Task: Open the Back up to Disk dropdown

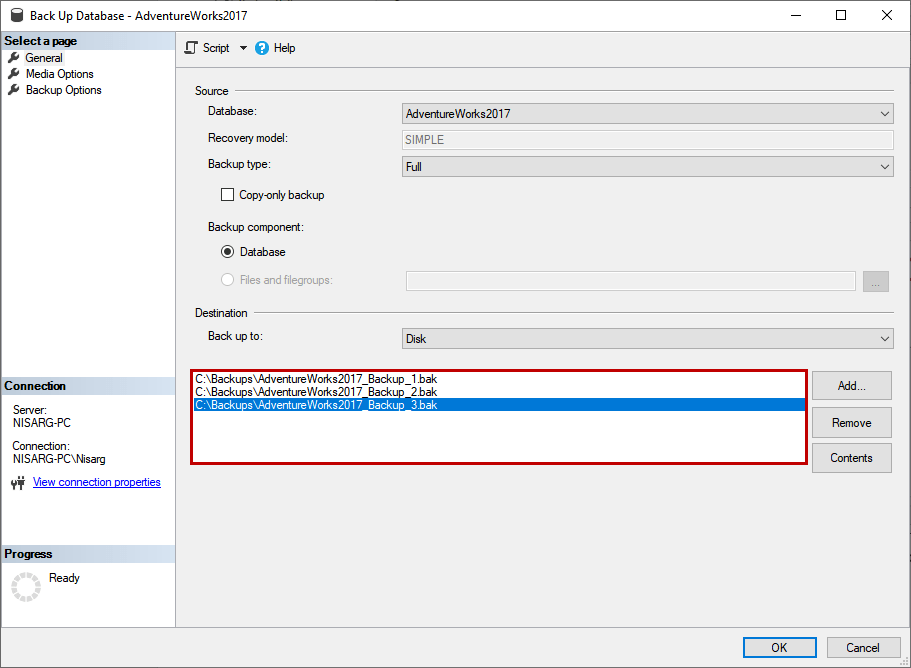Action: (884, 338)
